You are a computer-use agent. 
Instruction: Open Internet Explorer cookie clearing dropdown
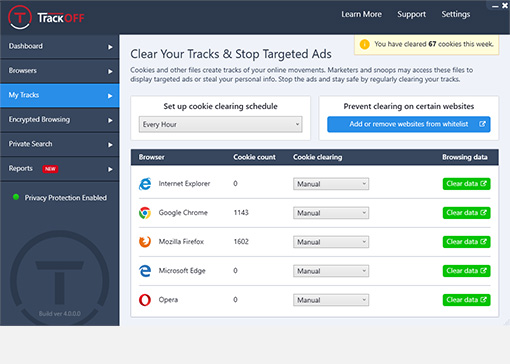[x=331, y=184]
